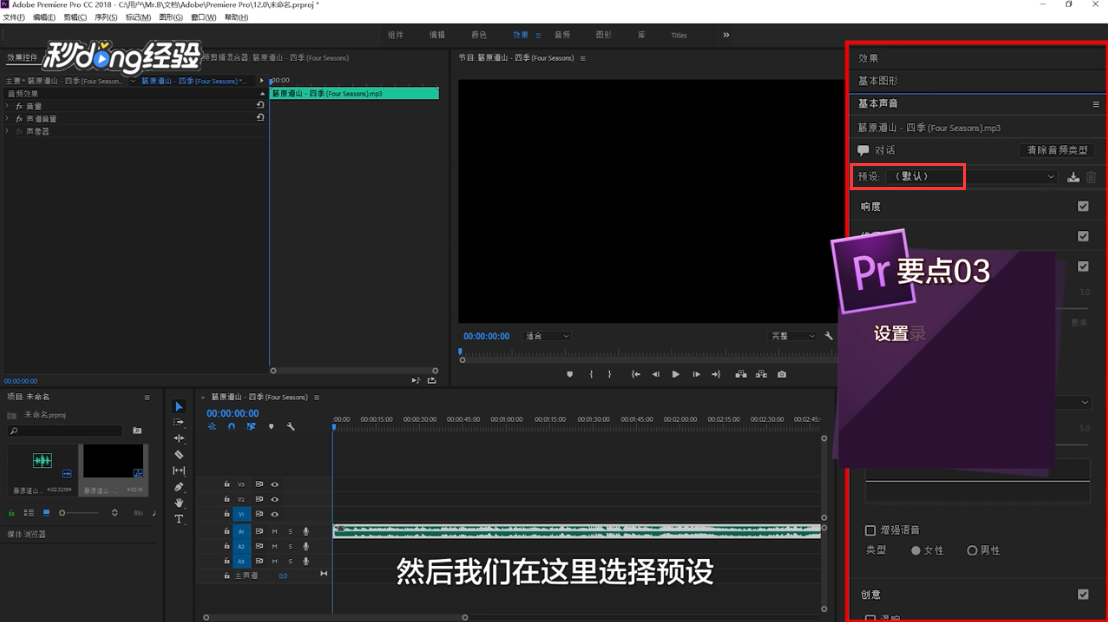Open the 文件 menu
The image size is (1108, 622).
coord(13,17)
